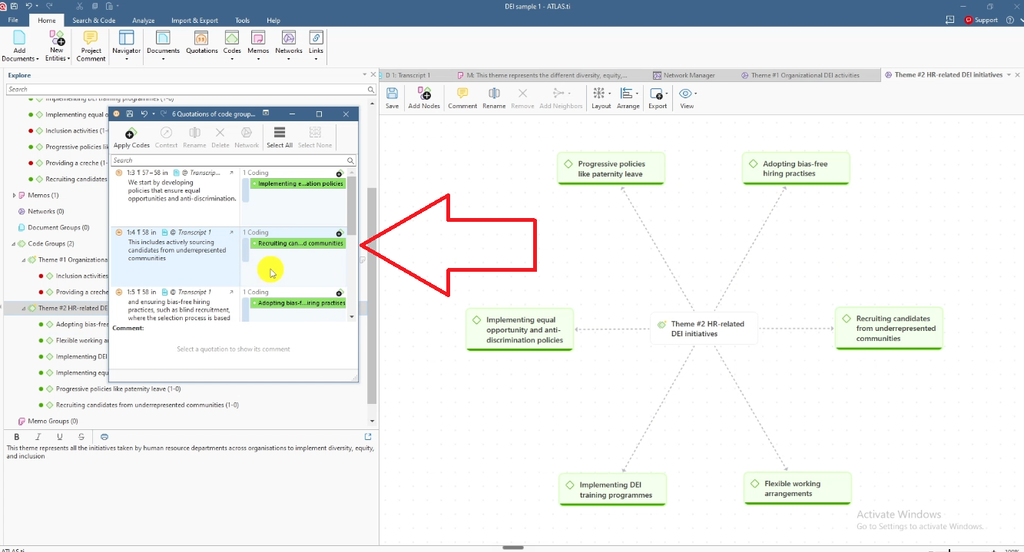Open New Entities dropdown arrow

69,59
